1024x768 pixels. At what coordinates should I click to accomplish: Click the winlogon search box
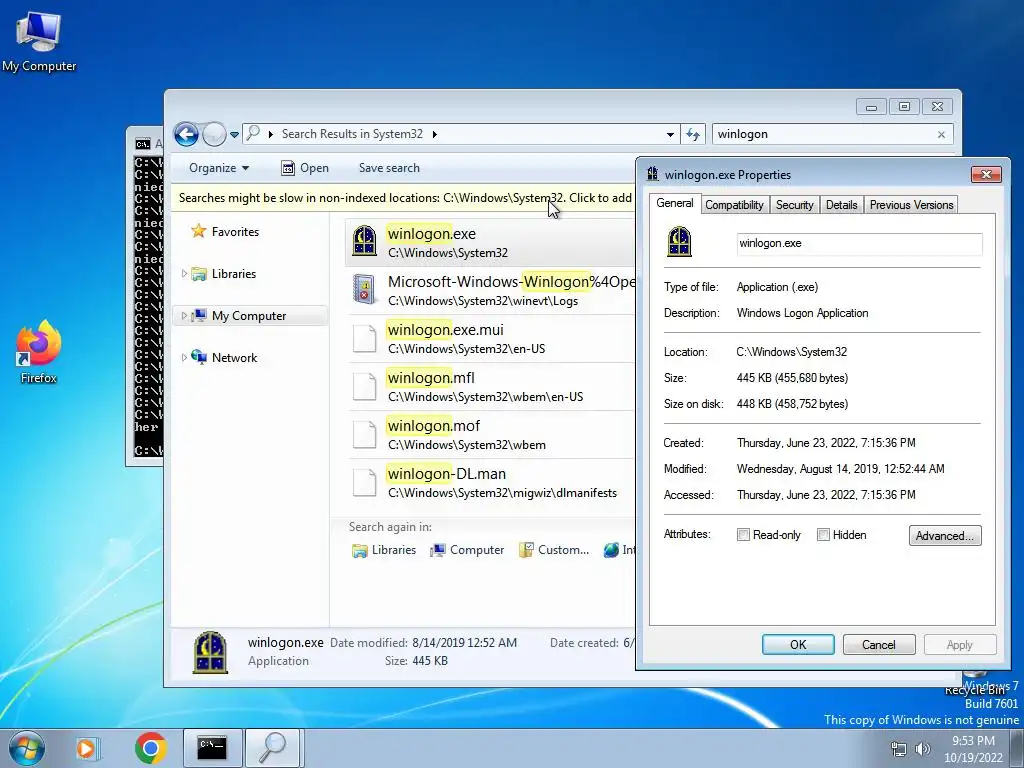tap(823, 135)
